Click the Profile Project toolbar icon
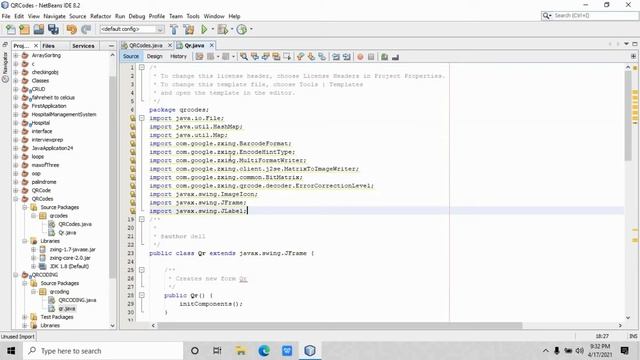 [x=242, y=29]
